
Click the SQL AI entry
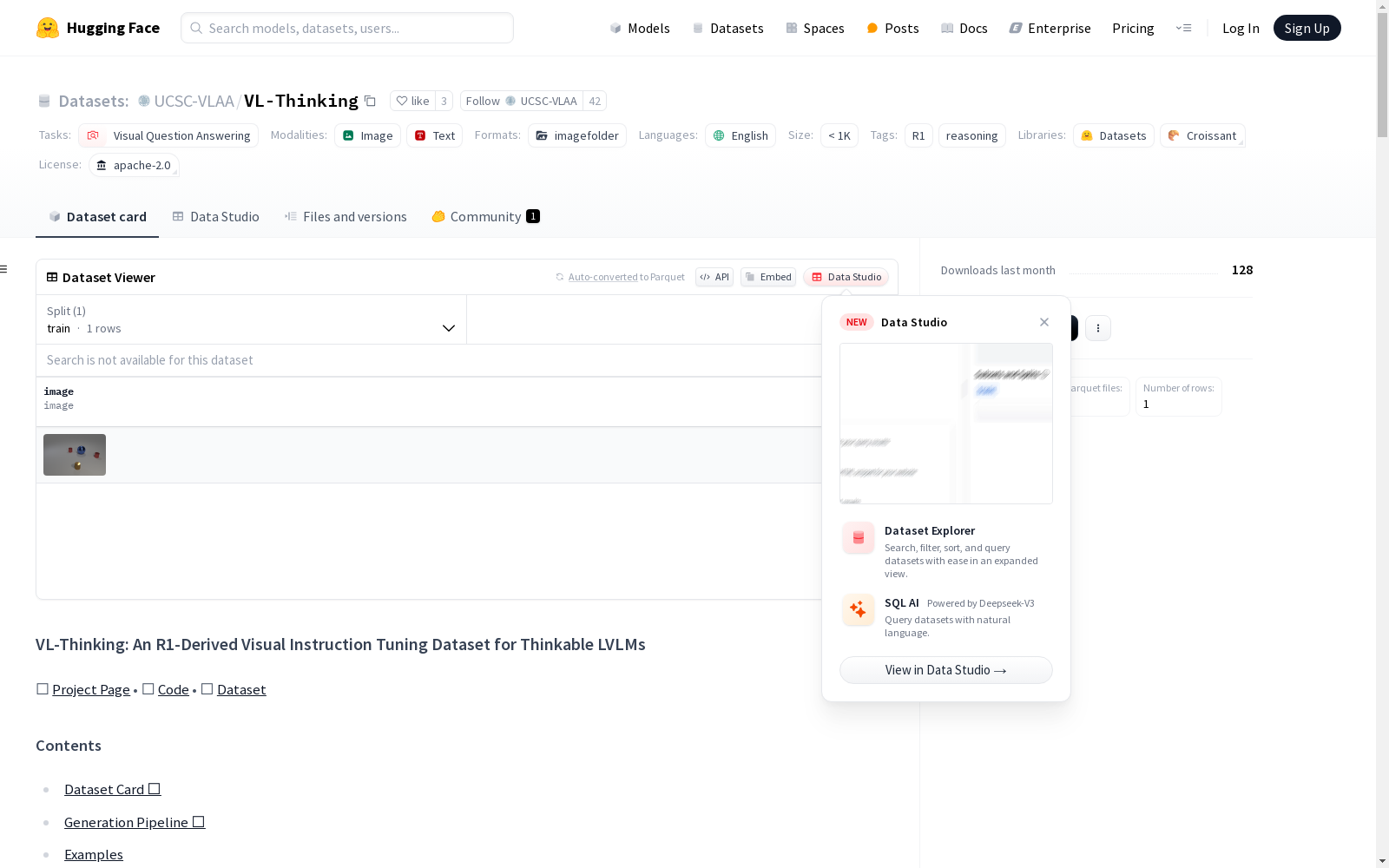[x=946, y=616]
